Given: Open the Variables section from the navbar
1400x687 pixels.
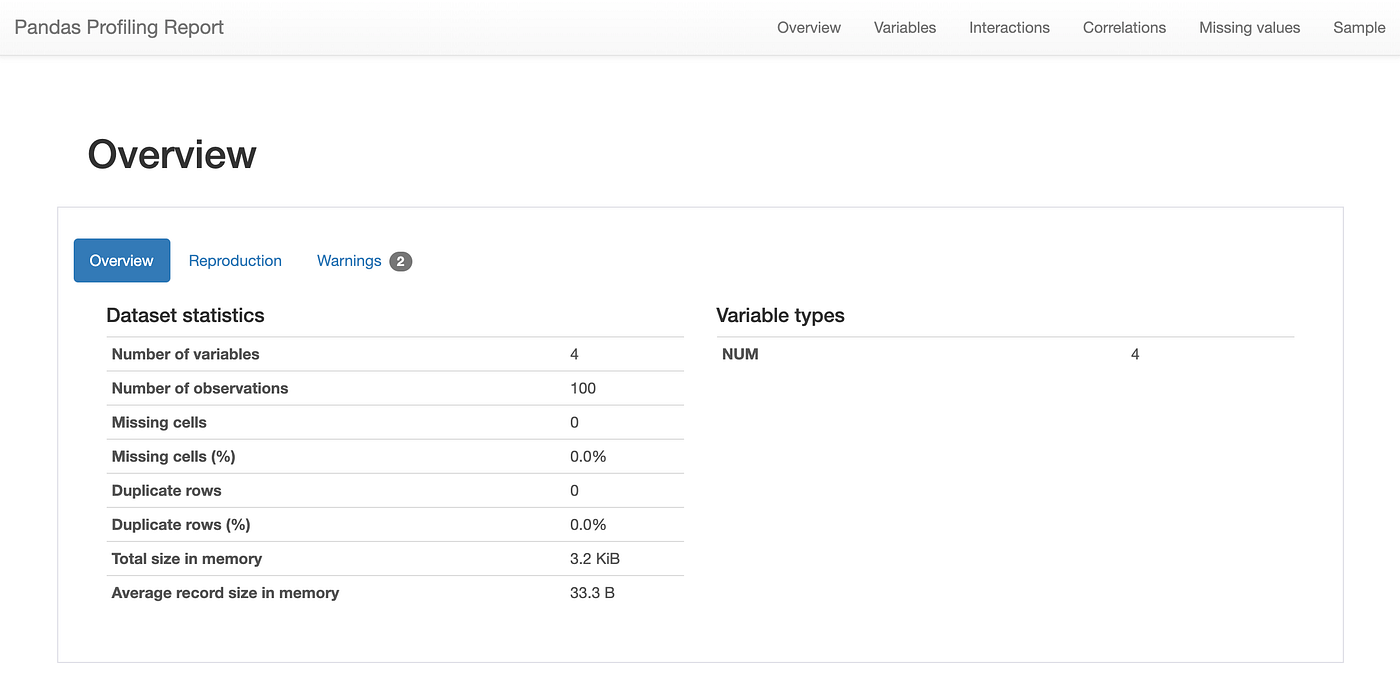Looking at the screenshot, I should [x=904, y=27].
